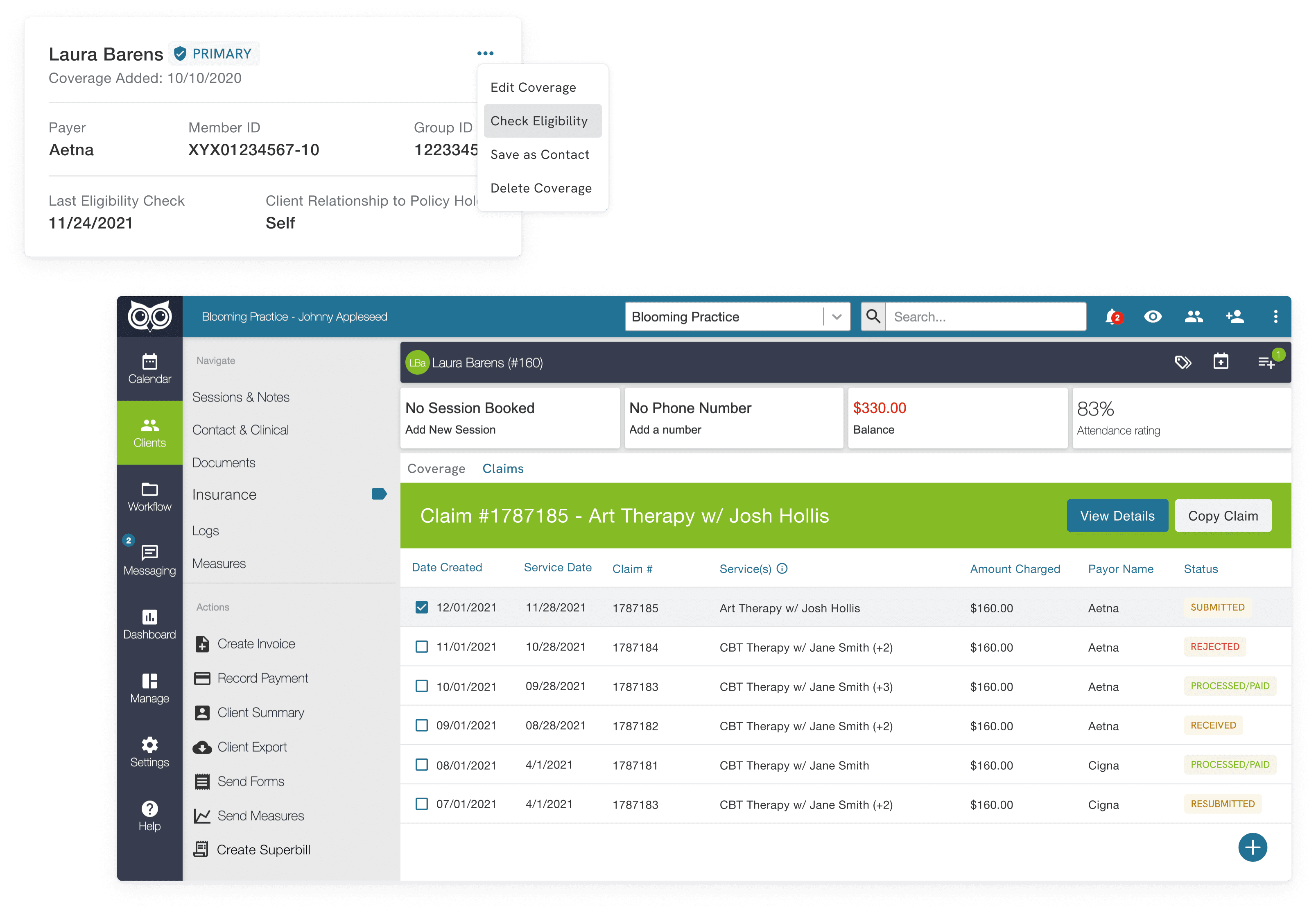Open the vertical three-dot menu in the top bar
1316x913 pixels.
point(1275,316)
